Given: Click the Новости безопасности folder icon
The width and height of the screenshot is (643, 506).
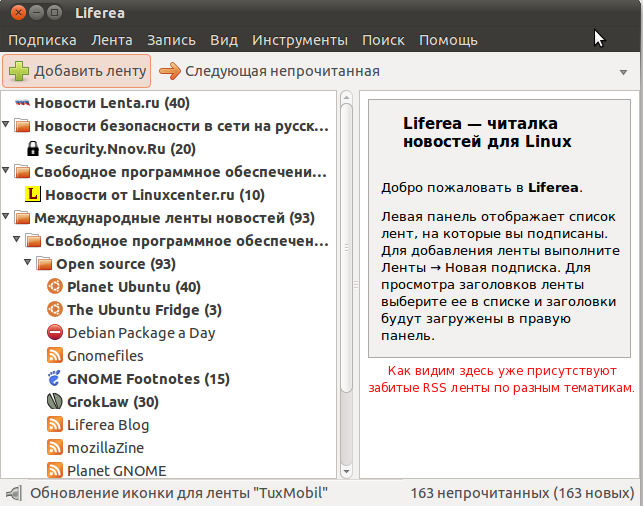Looking at the screenshot, I should pos(22,126).
